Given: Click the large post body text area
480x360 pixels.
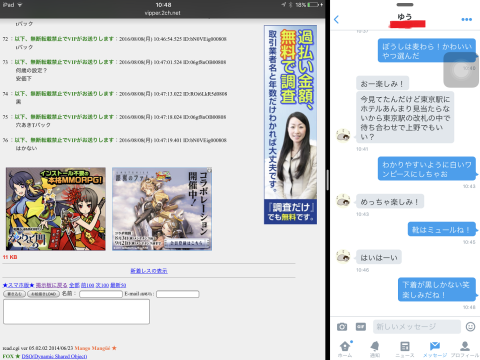Looking at the screenshot, I should coord(76,312).
